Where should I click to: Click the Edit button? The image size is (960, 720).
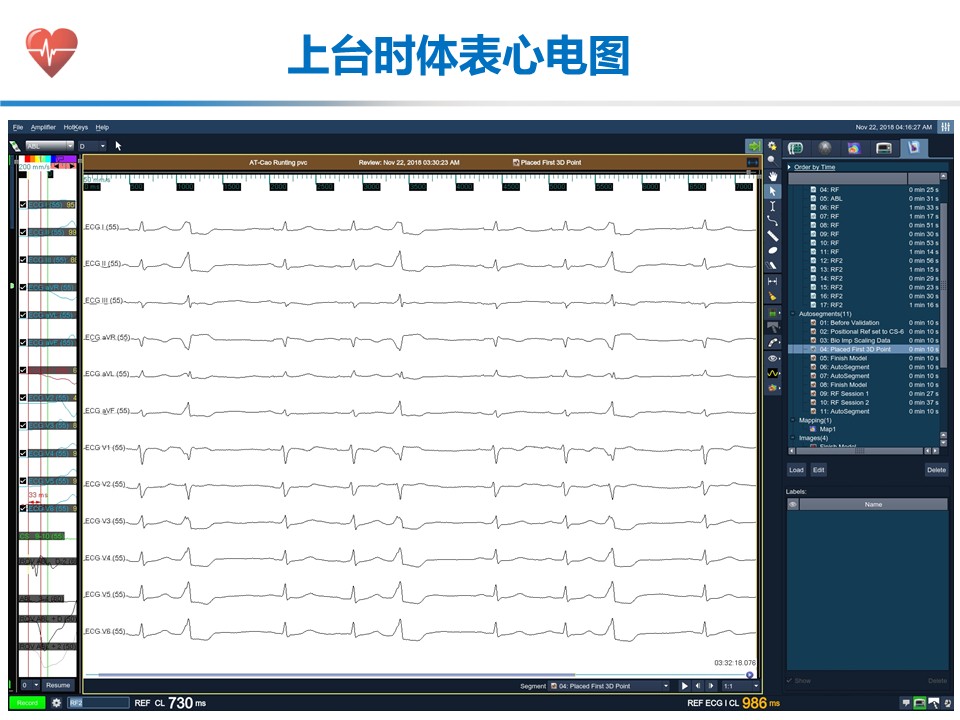pos(819,470)
